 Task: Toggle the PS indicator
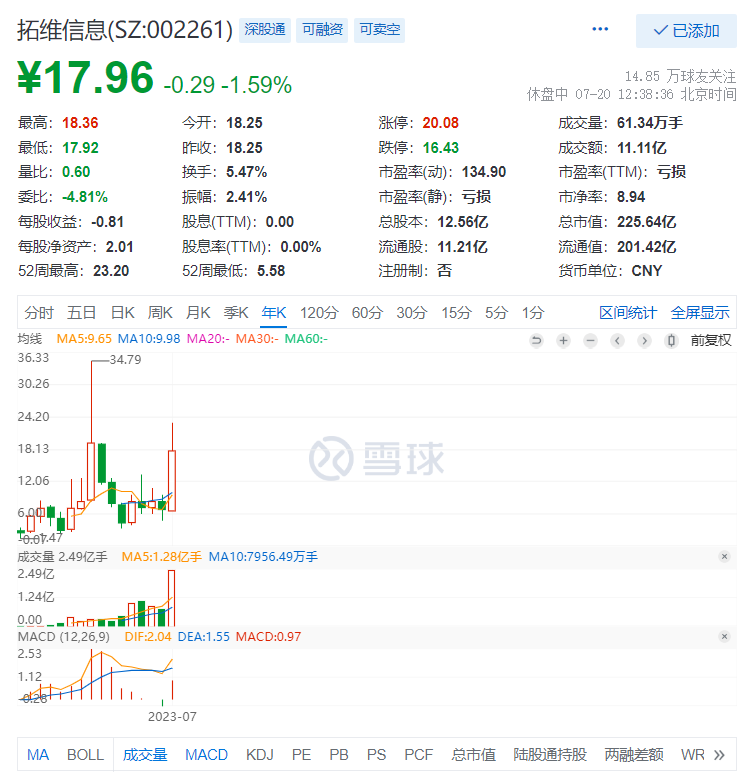tap(376, 755)
